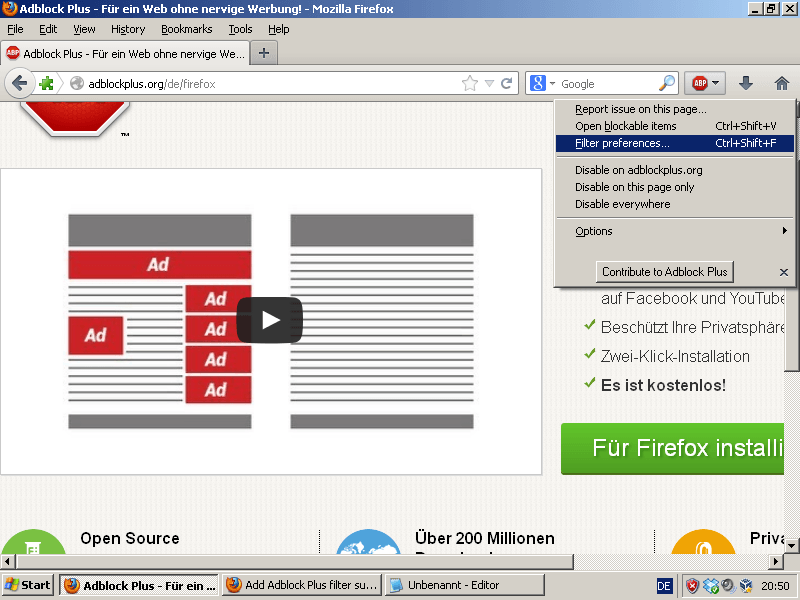Viewport: 800px width, 600px height.
Task: Open a new tab with the plus button
Action: click(x=264, y=53)
